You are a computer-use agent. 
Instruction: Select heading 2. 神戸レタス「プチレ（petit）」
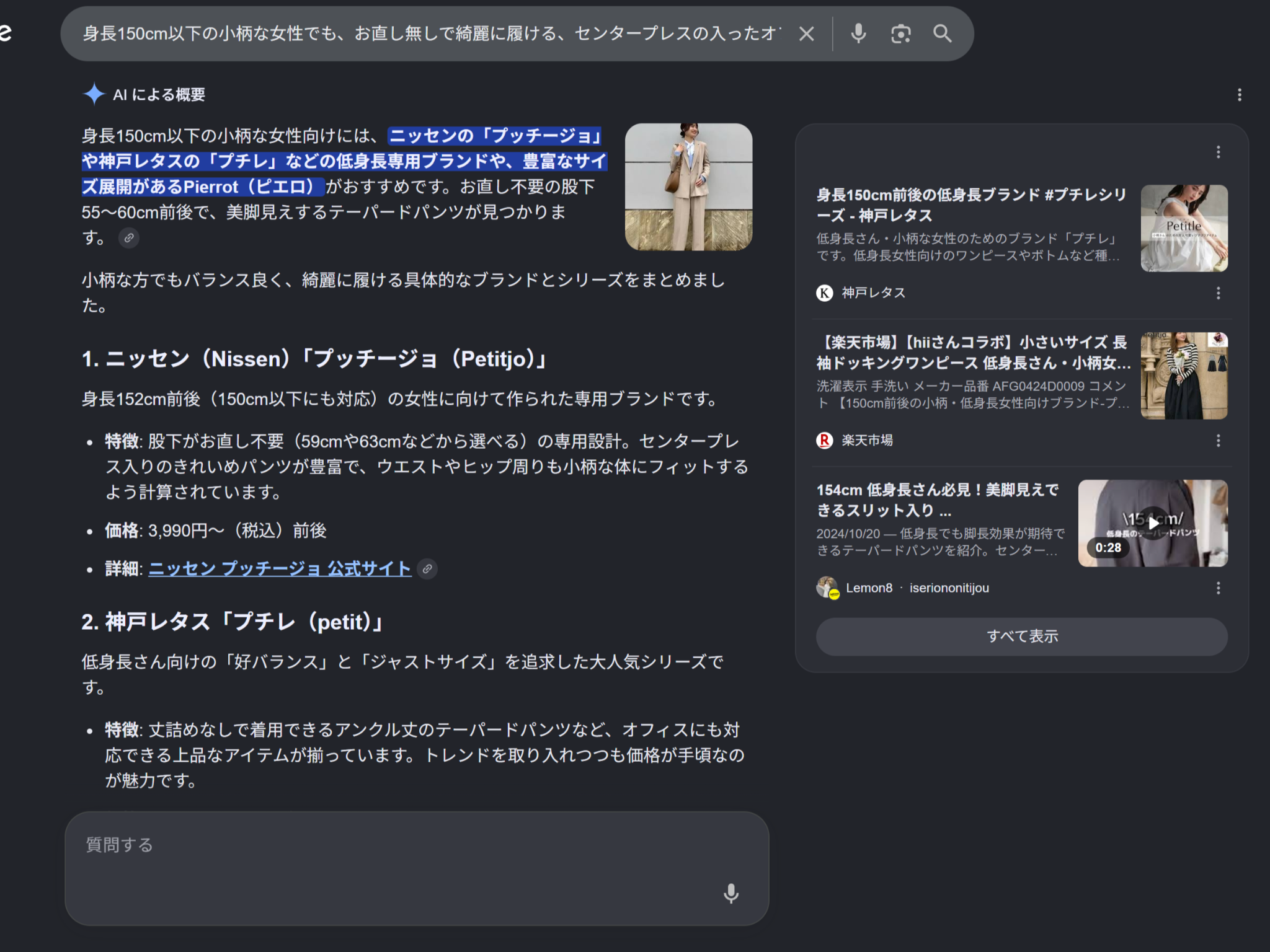pos(233,622)
